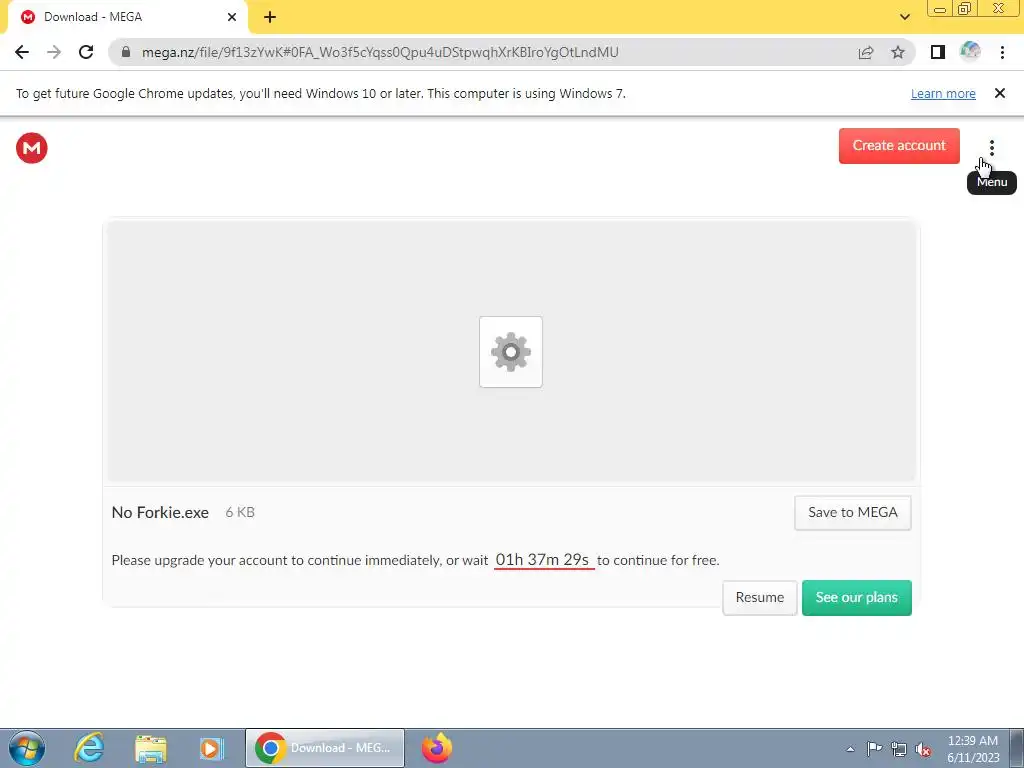Click the No Forkie.exe file name
The height and width of the screenshot is (768, 1024).
160,513
